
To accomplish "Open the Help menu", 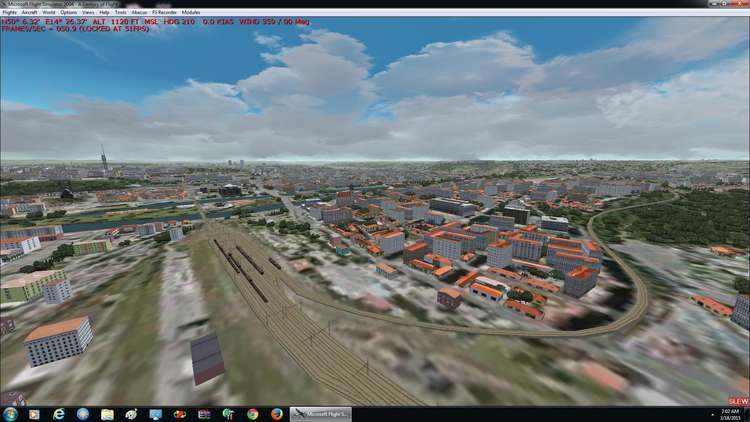I will (x=104, y=12).
